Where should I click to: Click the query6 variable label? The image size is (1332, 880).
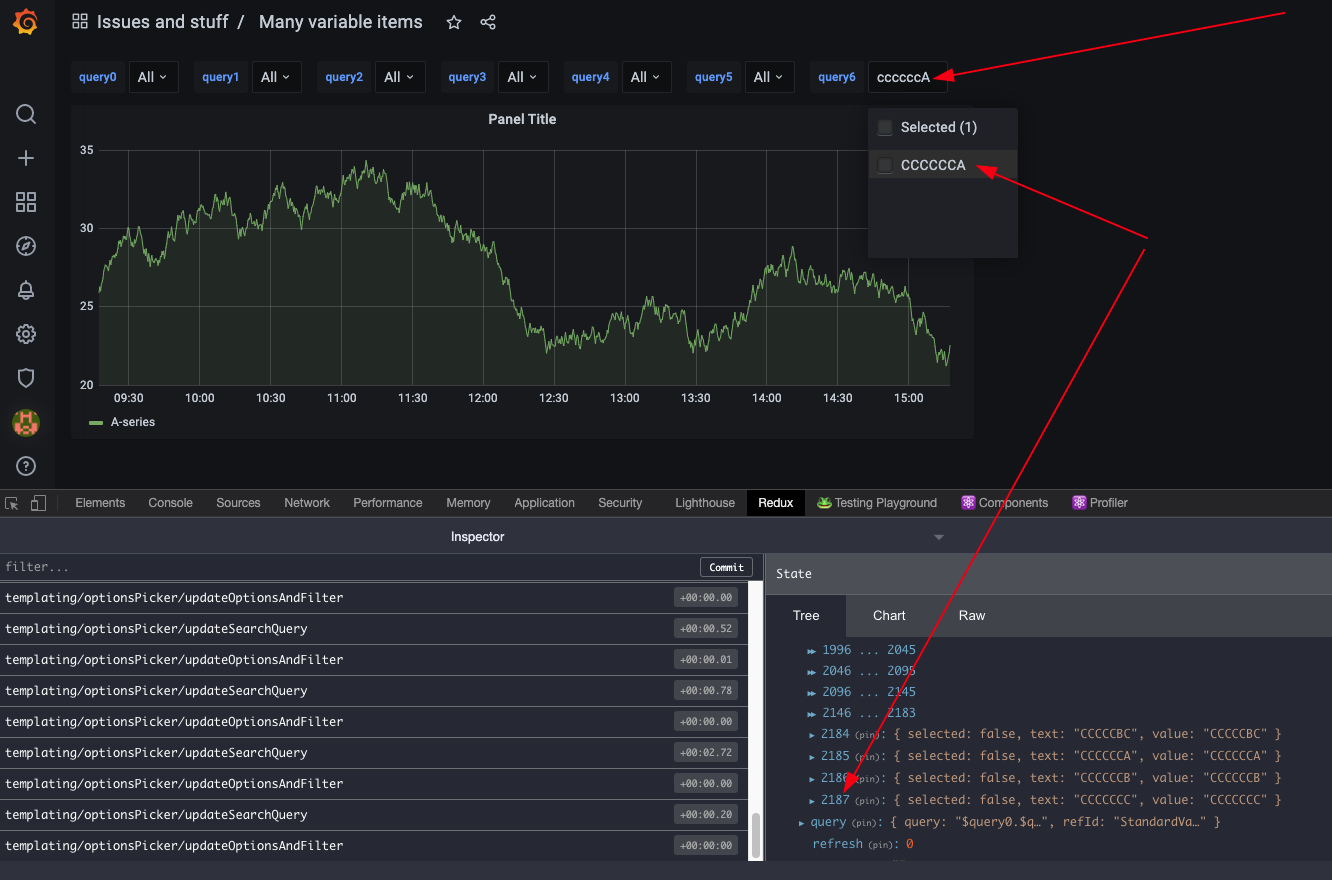tap(836, 77)
